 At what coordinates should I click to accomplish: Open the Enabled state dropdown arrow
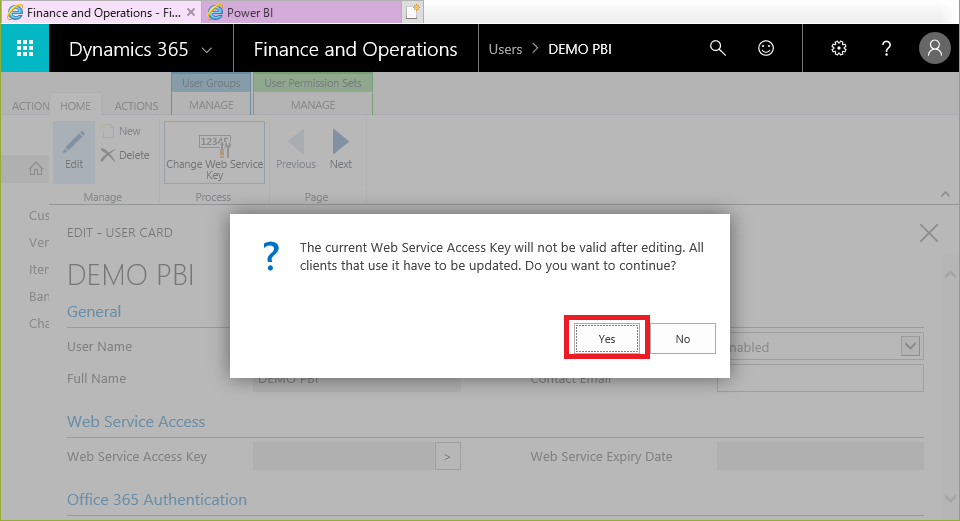910,346
